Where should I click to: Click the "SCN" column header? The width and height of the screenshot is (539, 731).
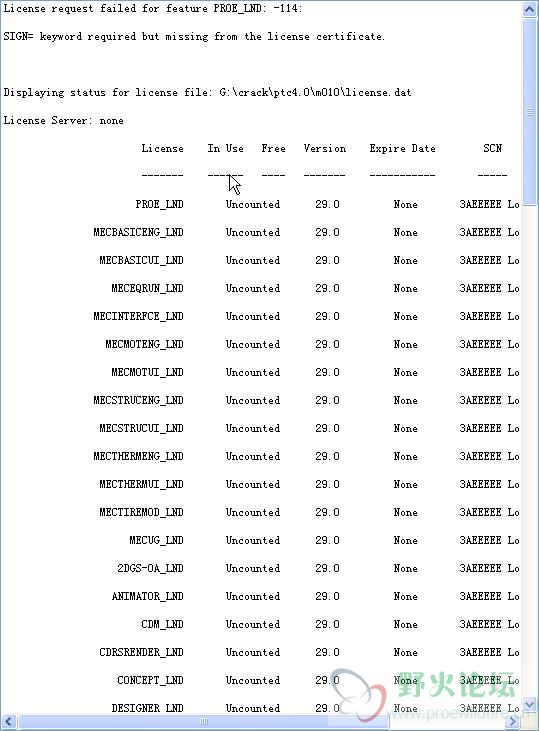pyautogui.click(x=492, y=148)
